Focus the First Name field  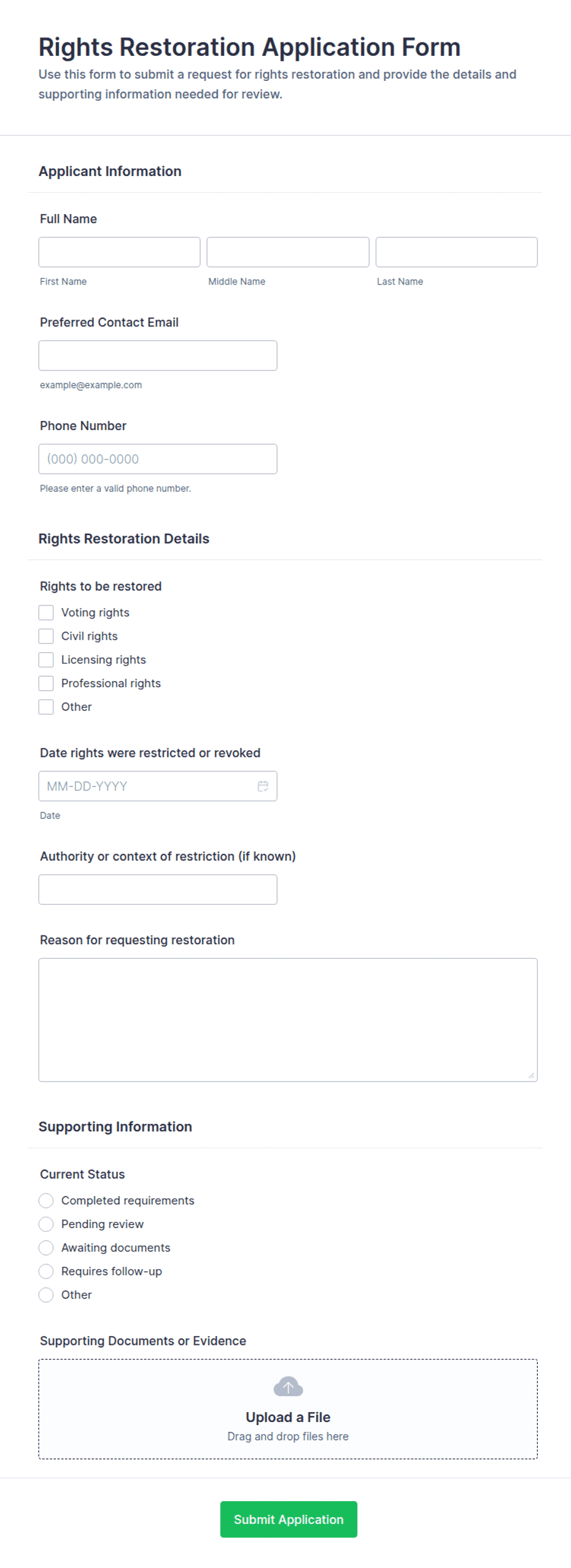tap(119, 252)
